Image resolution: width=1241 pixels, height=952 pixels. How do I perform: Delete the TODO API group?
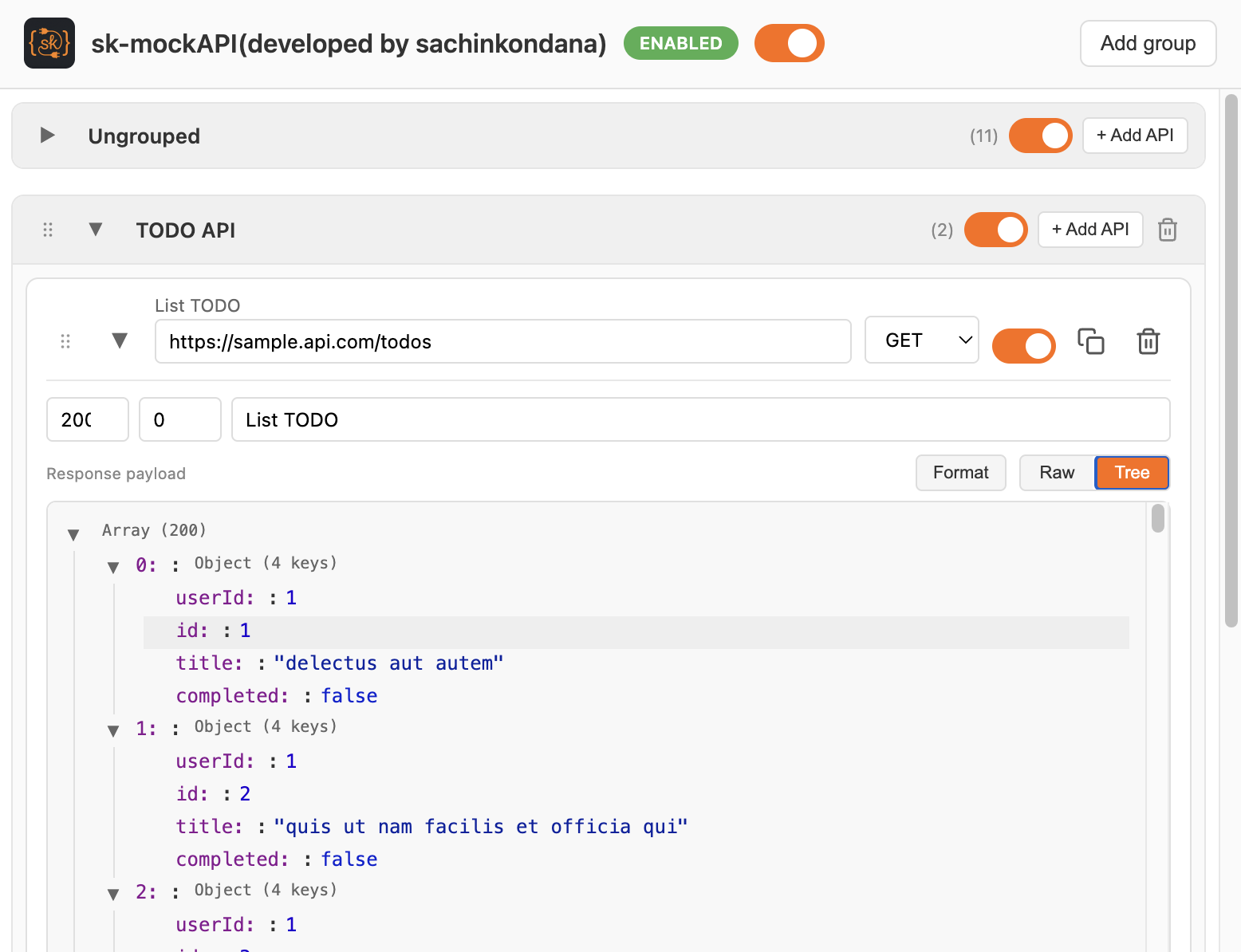tap(1167, 230)
